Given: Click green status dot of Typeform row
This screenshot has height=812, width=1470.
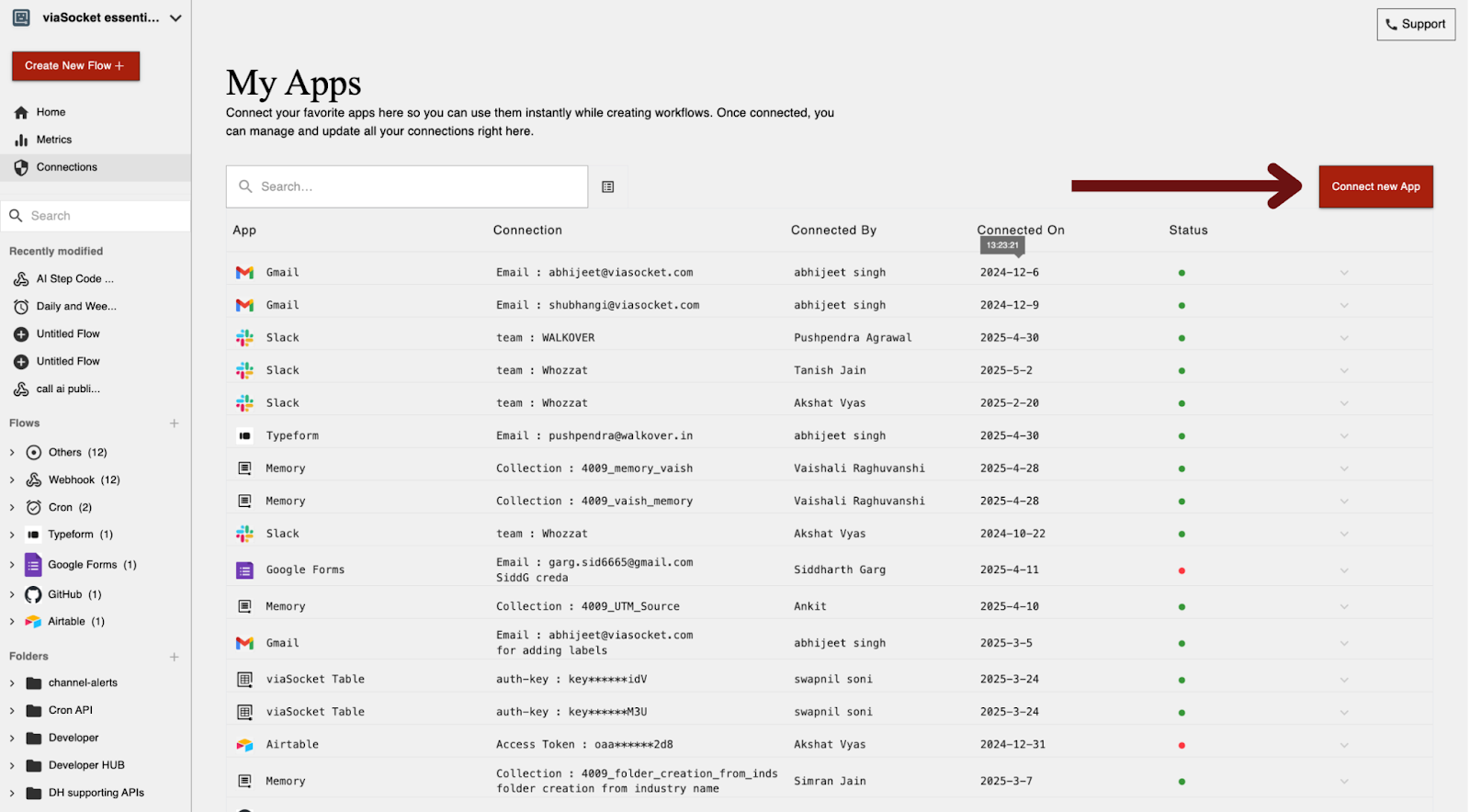Looking at the screenshot, I should pyautogui.click(x=1182, y=436).
